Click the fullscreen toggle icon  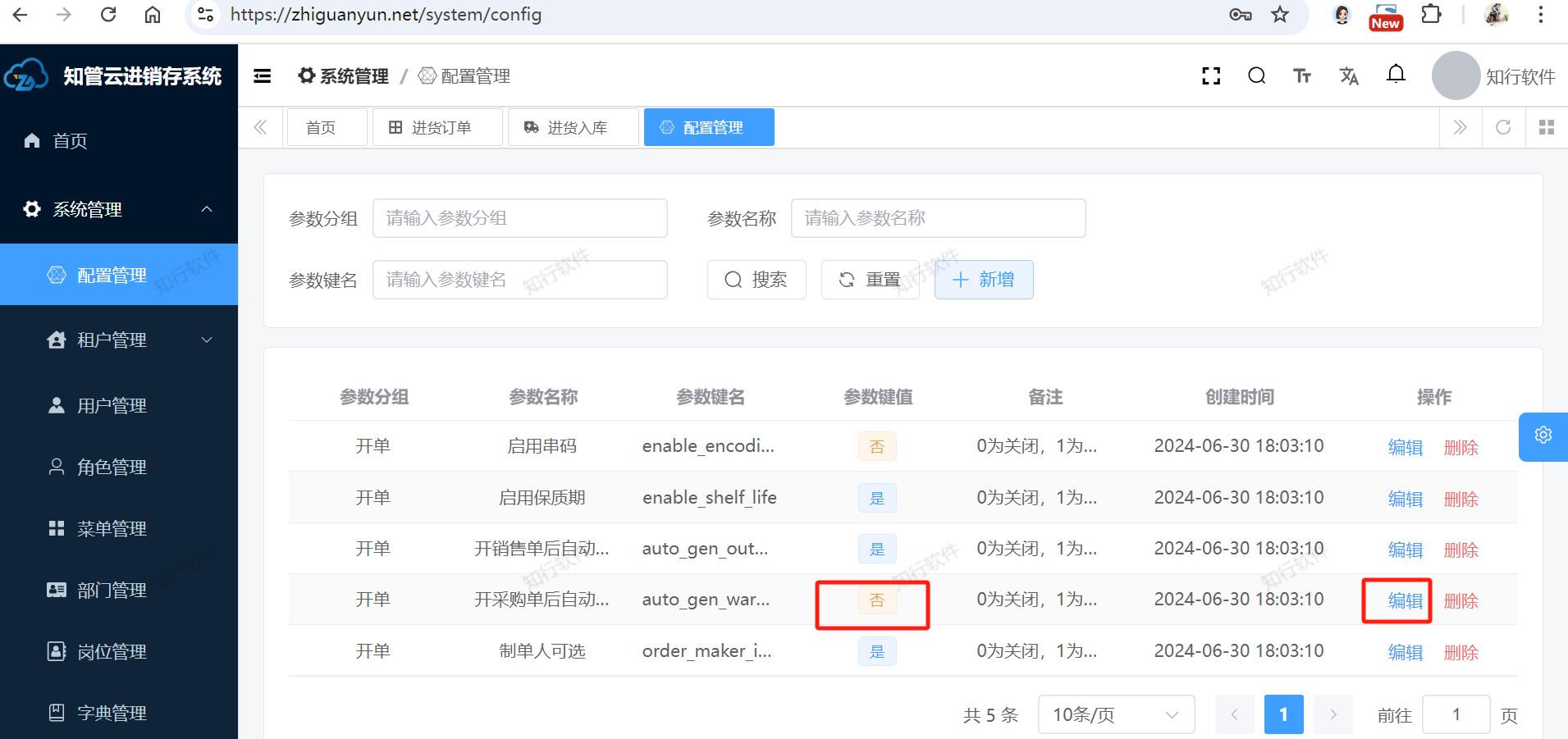tap(1211, 76)
